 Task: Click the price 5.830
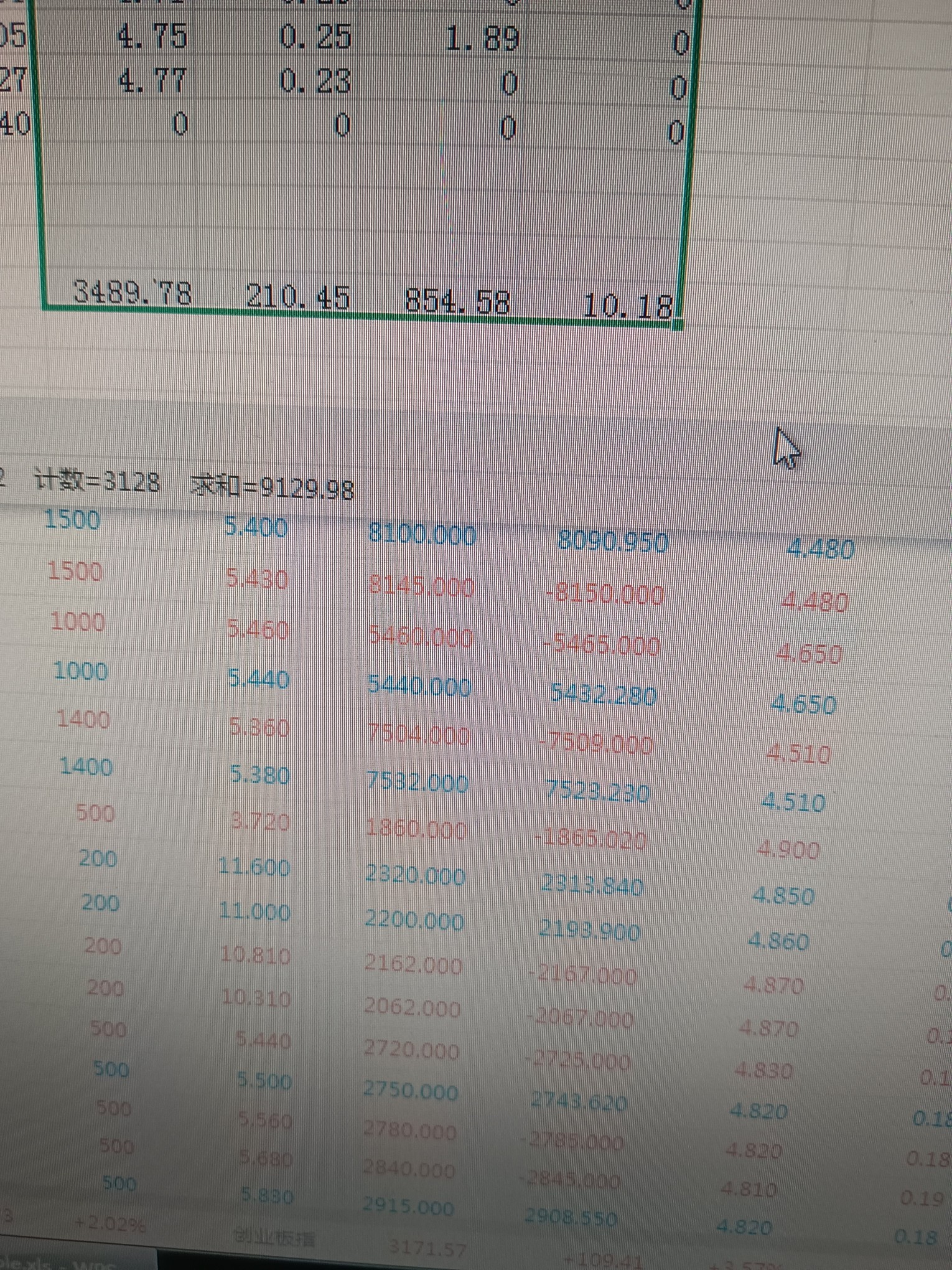[267, 1195]
